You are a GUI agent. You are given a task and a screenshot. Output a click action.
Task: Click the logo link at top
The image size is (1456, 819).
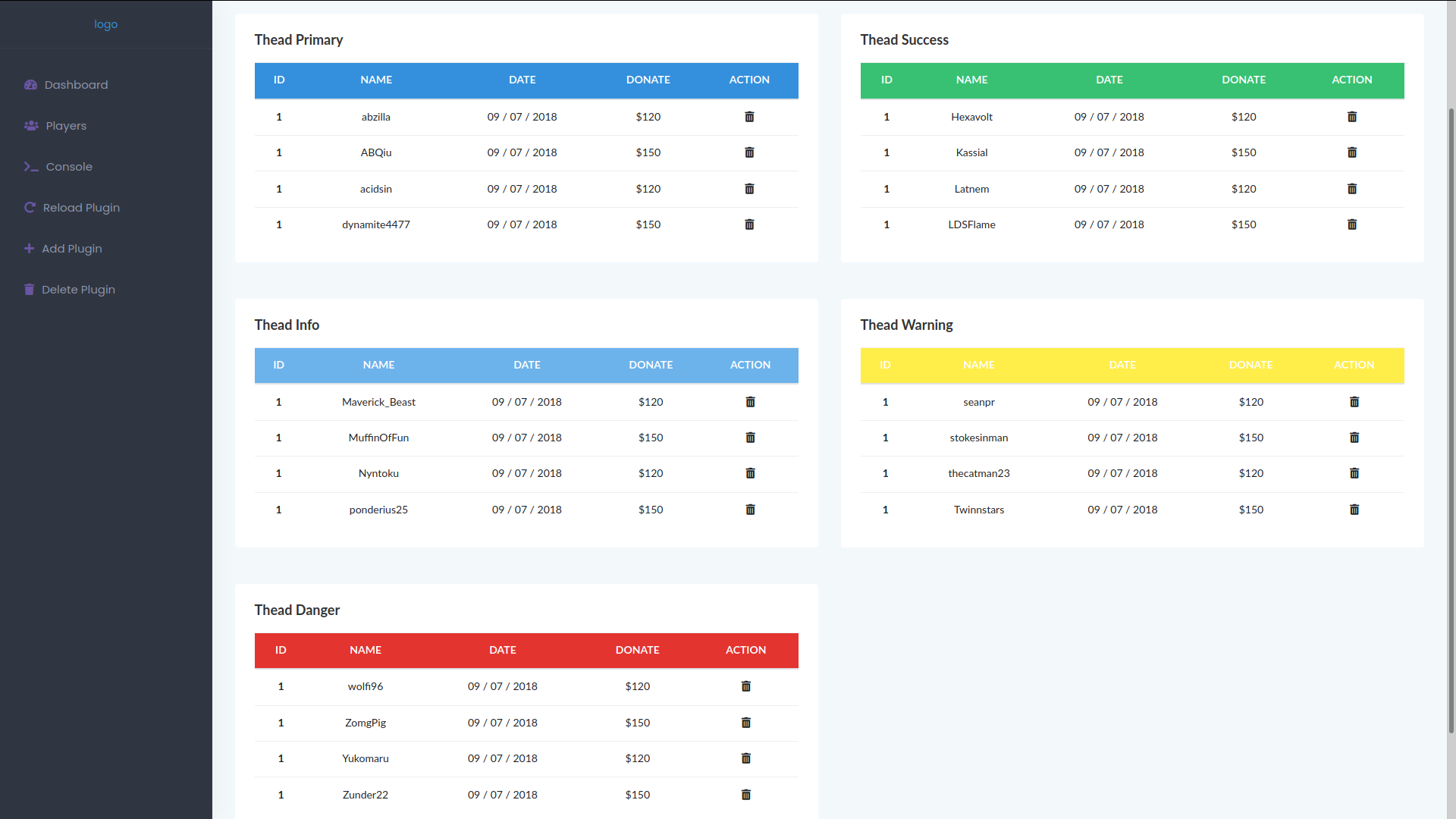[x=105, y=24]
